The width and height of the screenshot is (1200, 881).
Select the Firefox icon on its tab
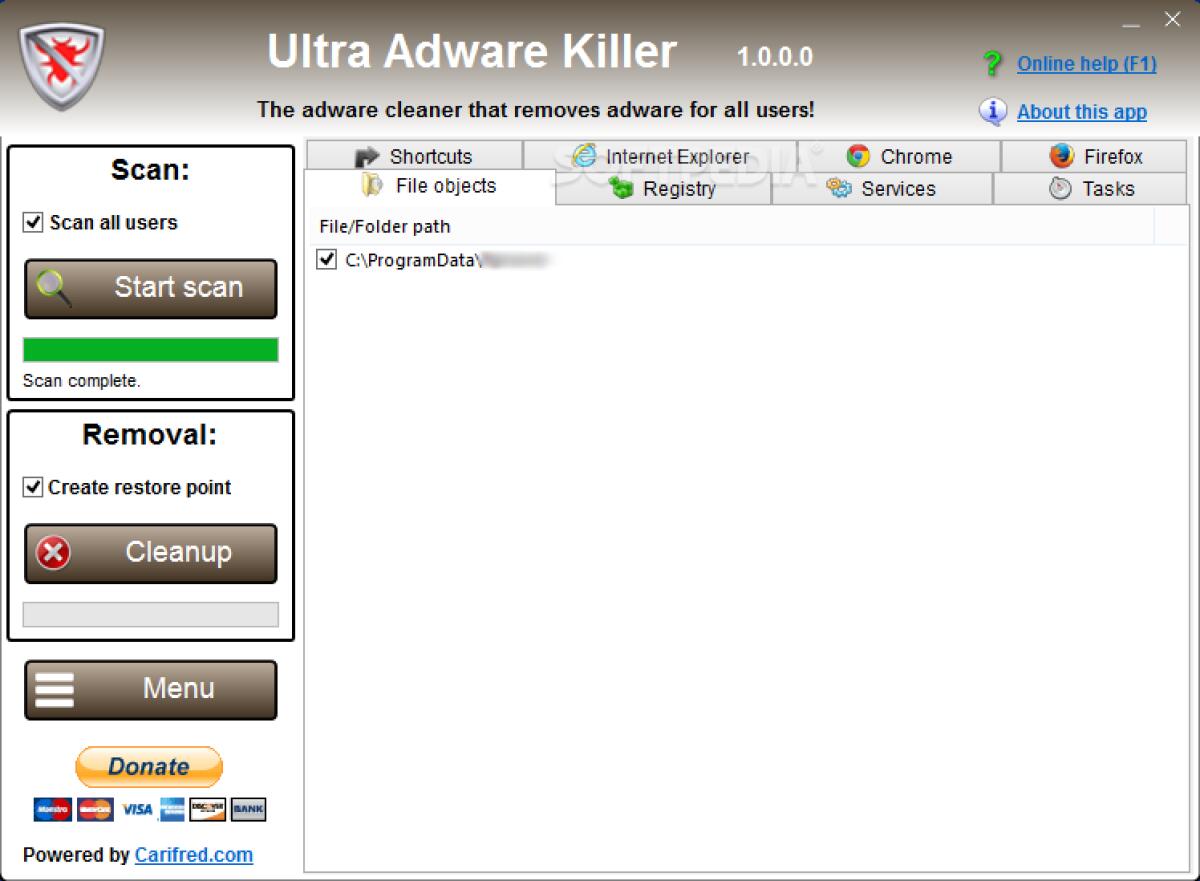pos(1060,156)
